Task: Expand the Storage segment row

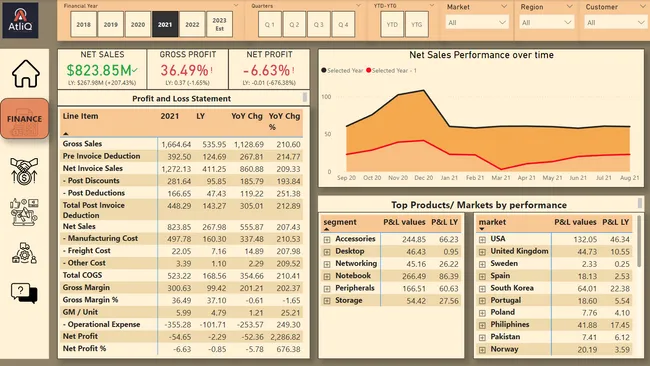Action: coord(327,301)
